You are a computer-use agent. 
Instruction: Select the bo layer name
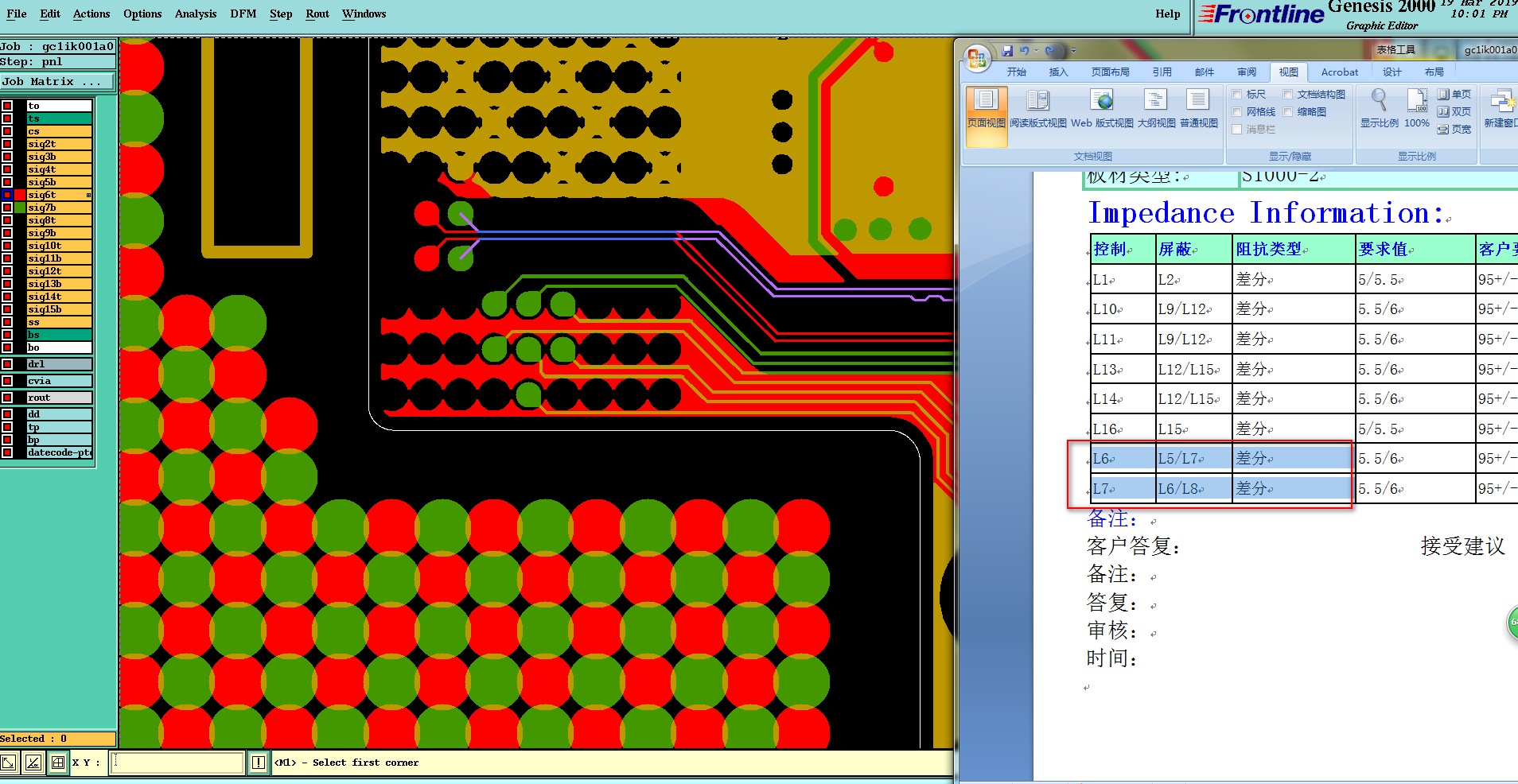[x=60, y=347]
